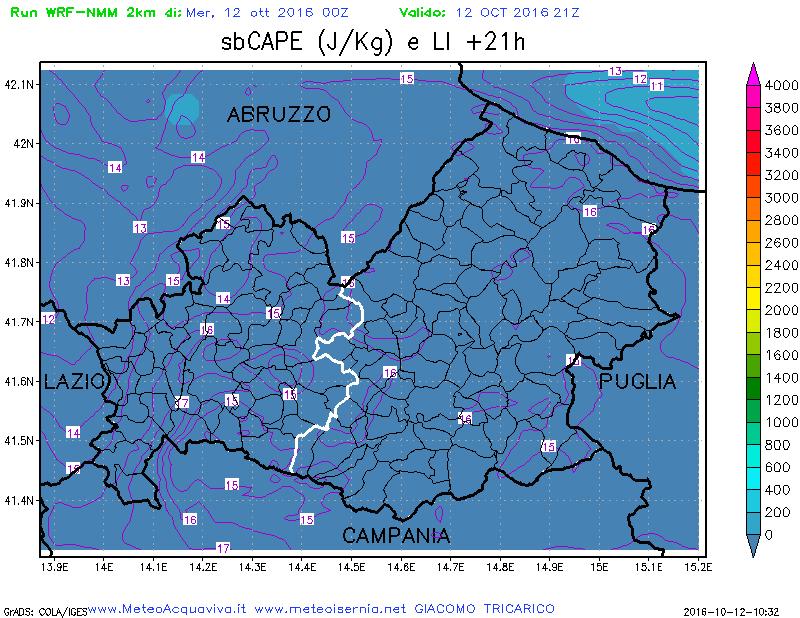Select the run date Mer, 12 ott 2016 00Z

[x=267, y=12]
